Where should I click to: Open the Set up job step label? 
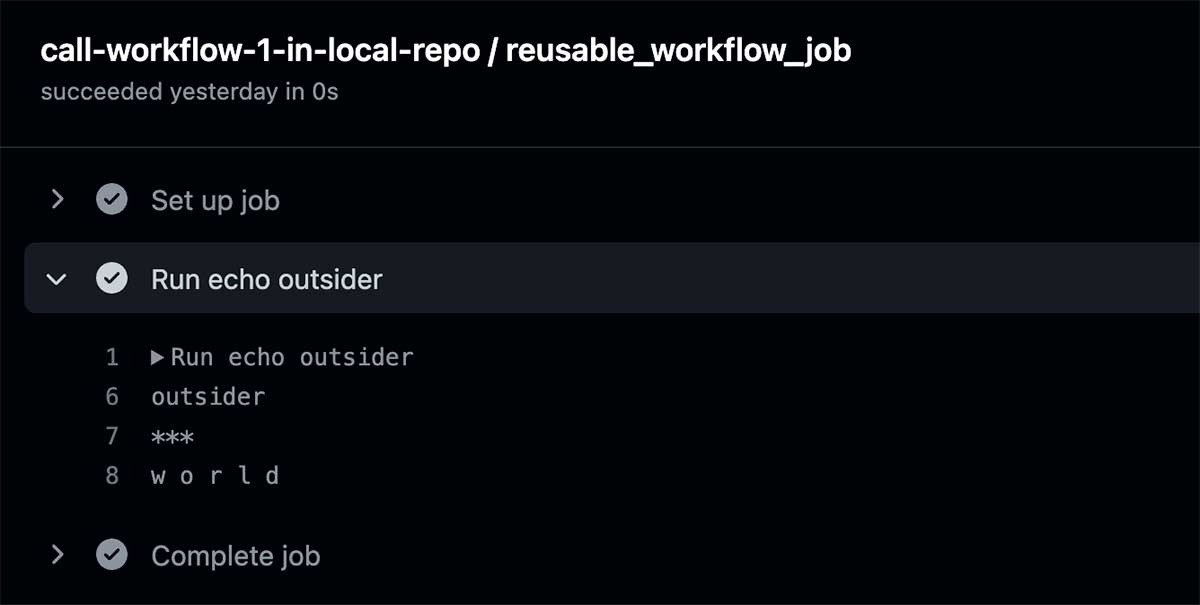click(215, 201)
